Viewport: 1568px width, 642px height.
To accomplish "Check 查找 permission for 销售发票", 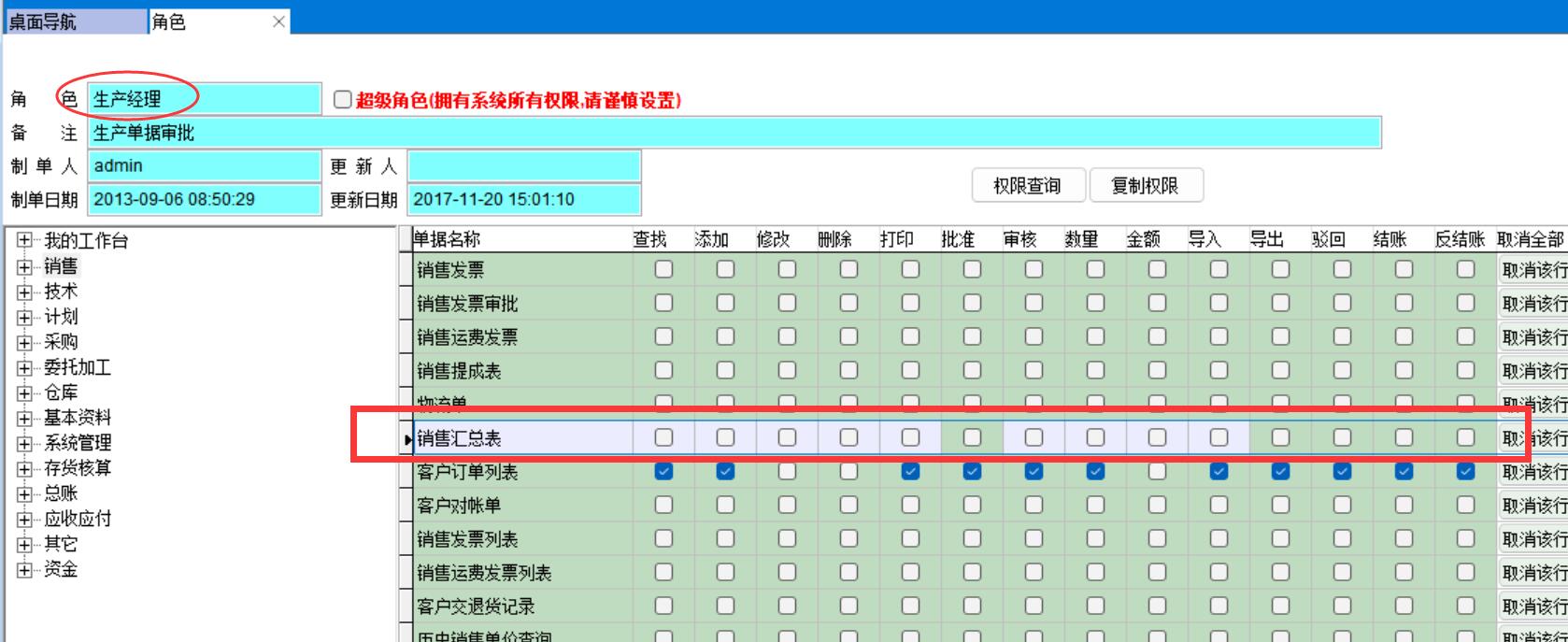I will [663, 269].
